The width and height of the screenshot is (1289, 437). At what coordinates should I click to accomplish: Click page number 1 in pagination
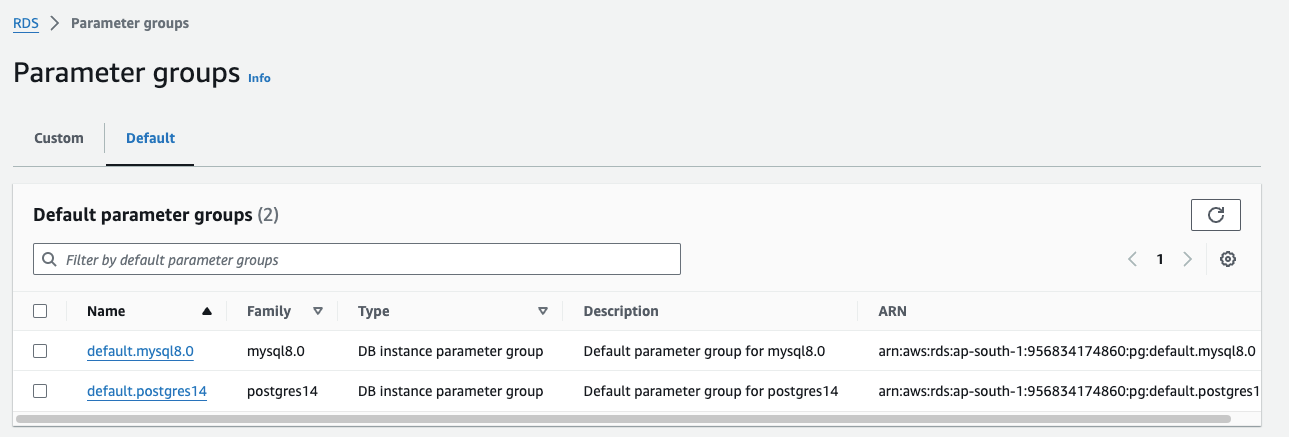[x=1160, y=259]
